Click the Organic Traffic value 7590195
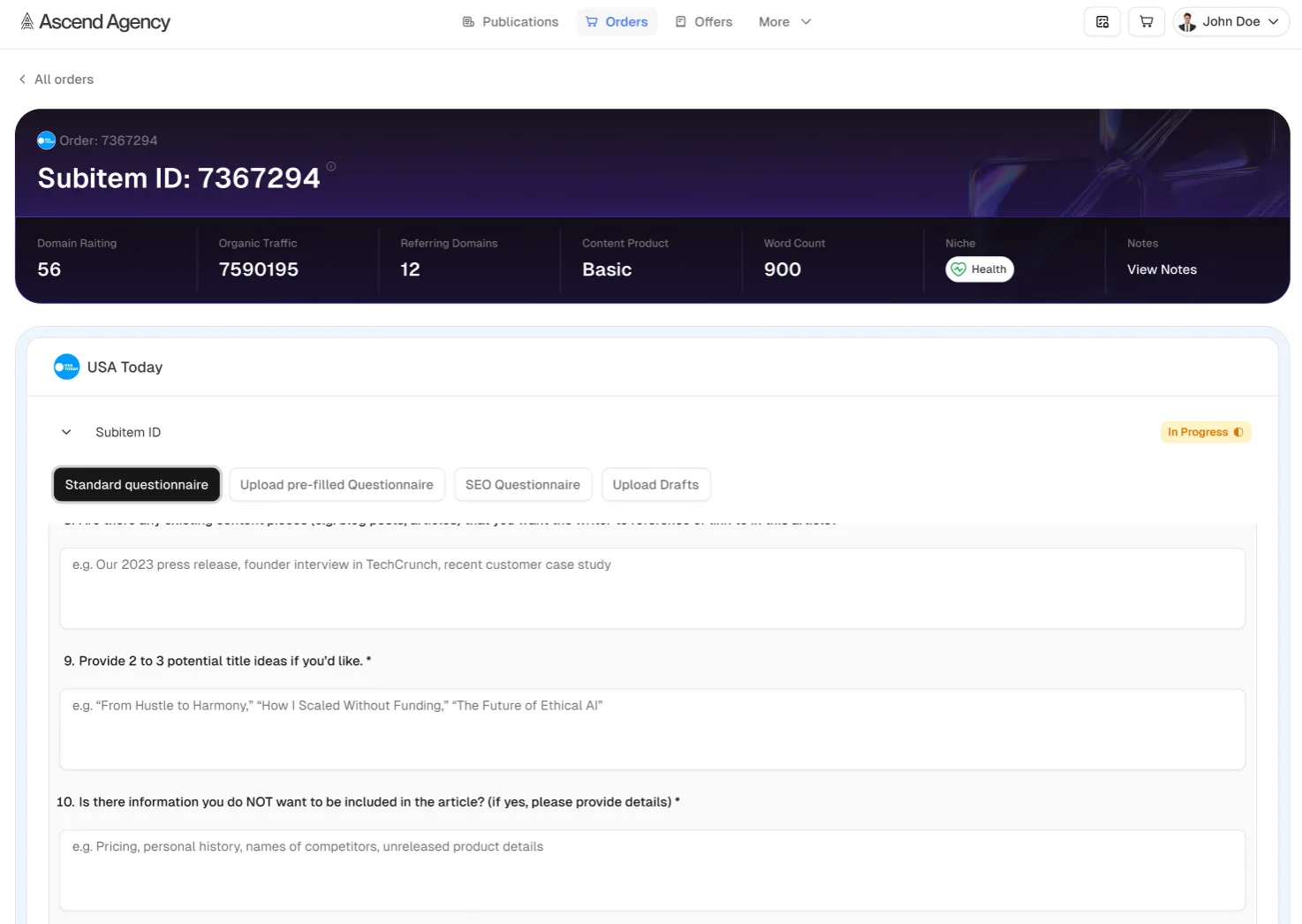The image size is (1302, 924). click(x=259, y=269)
